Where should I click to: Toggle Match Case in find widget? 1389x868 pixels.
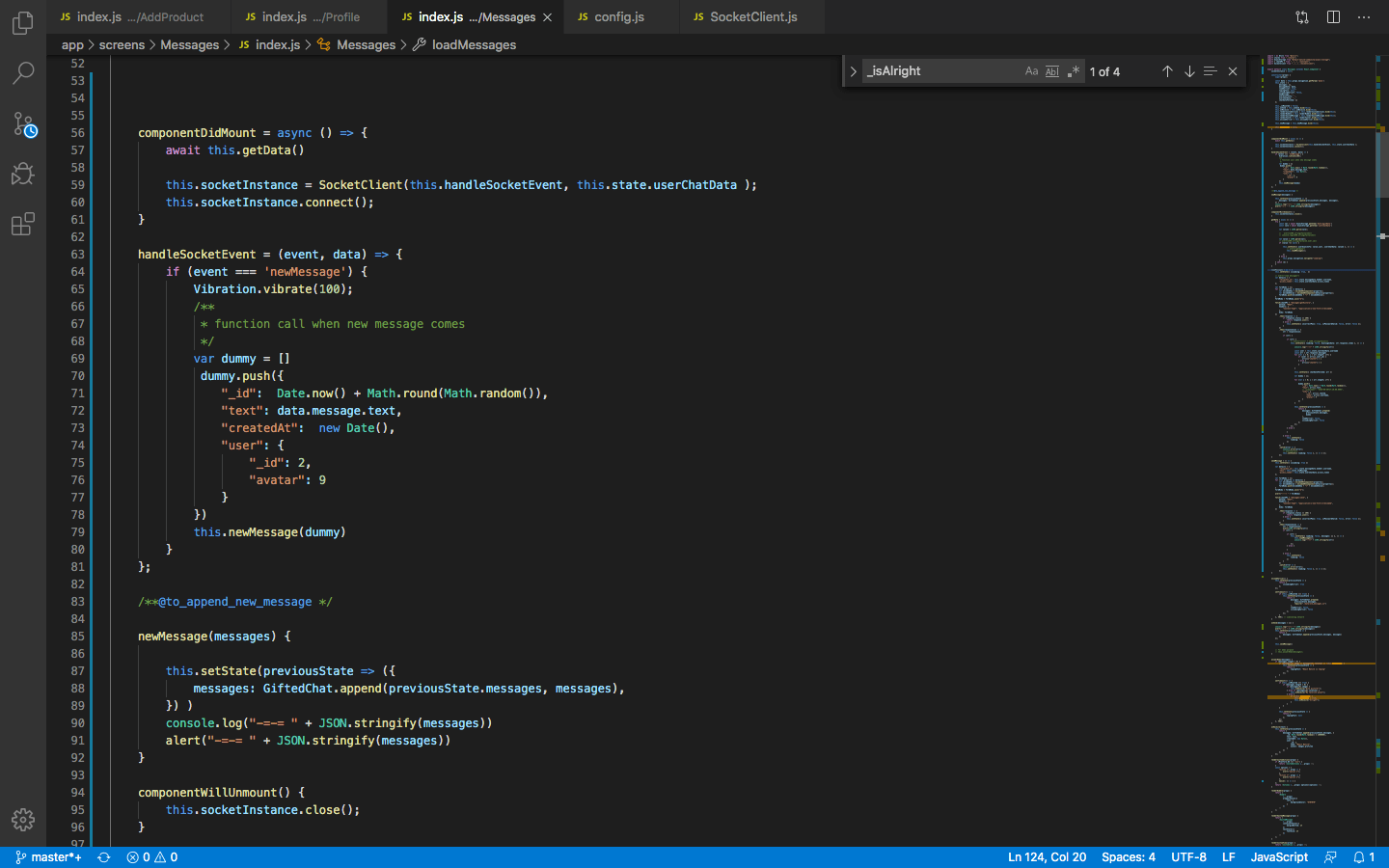[x=1031, y=71]
